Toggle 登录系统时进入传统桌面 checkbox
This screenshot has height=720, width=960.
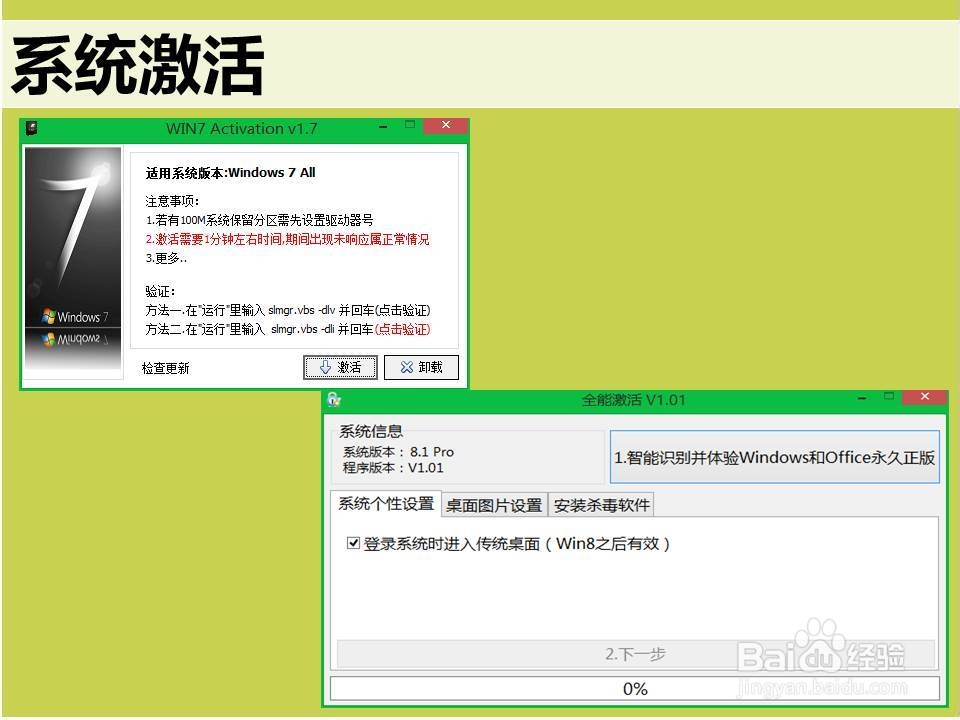coord(353,543)
